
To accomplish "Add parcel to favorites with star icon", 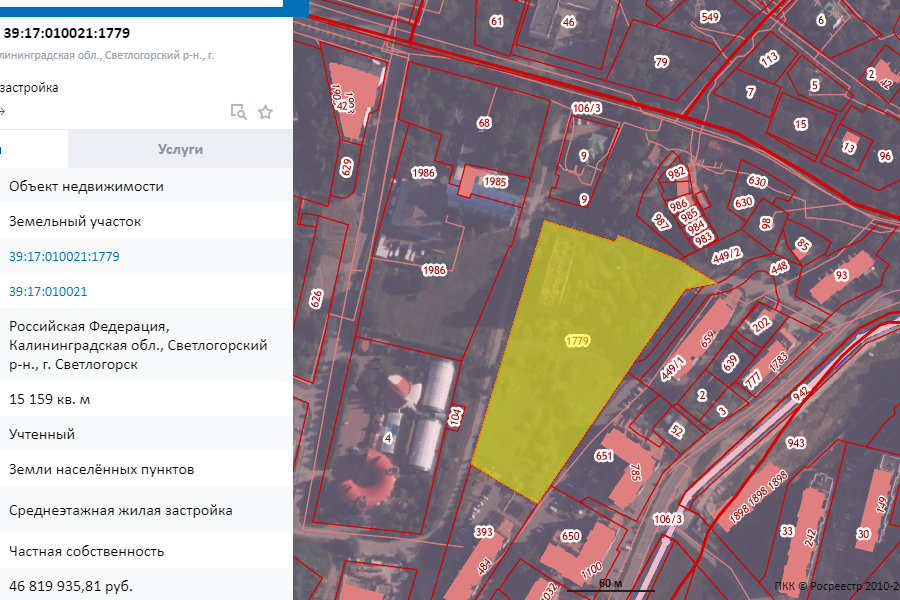I will coord(265,112).
